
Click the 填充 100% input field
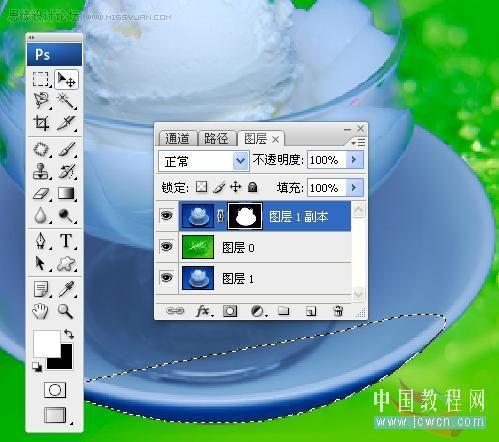coord(327,188)
